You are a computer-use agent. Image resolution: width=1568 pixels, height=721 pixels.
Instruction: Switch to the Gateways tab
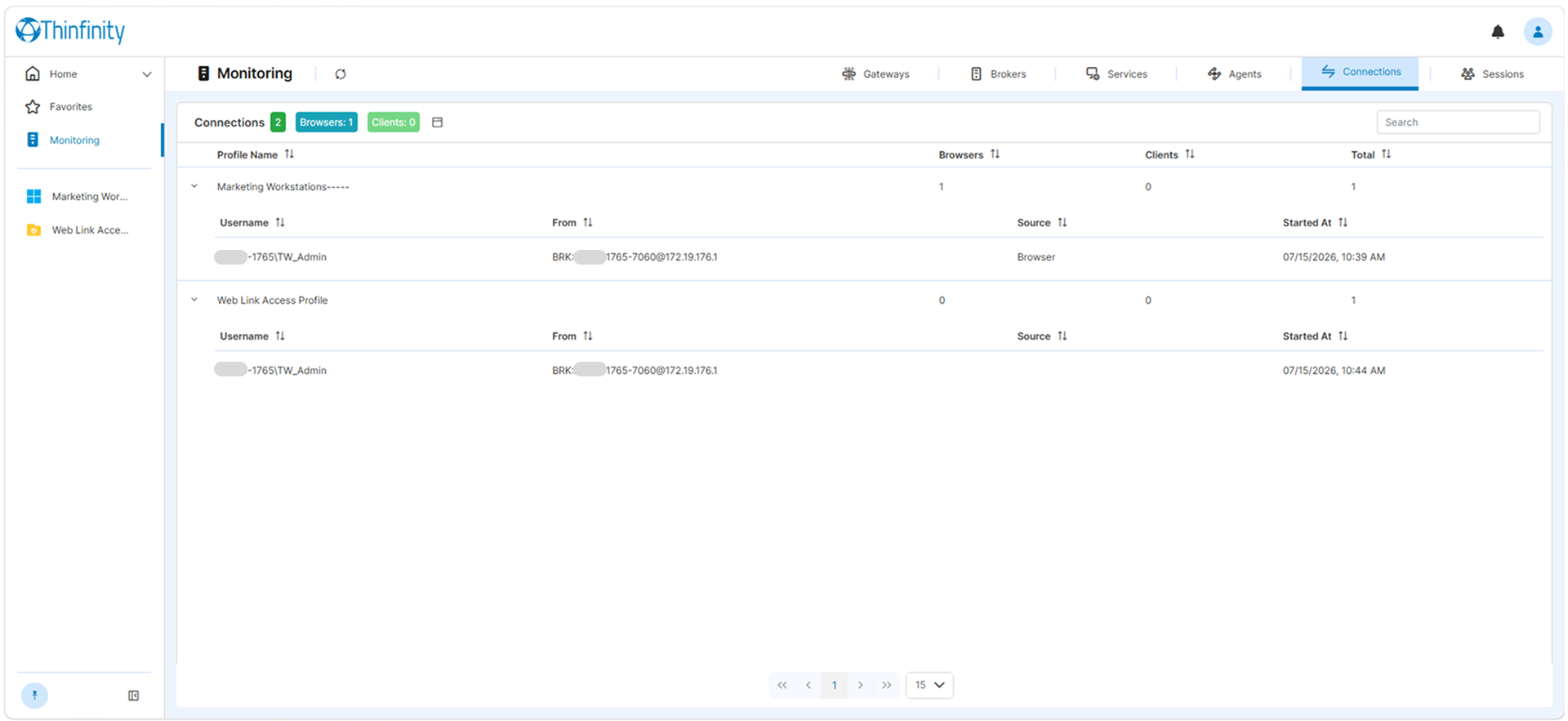tap(875, 74)
